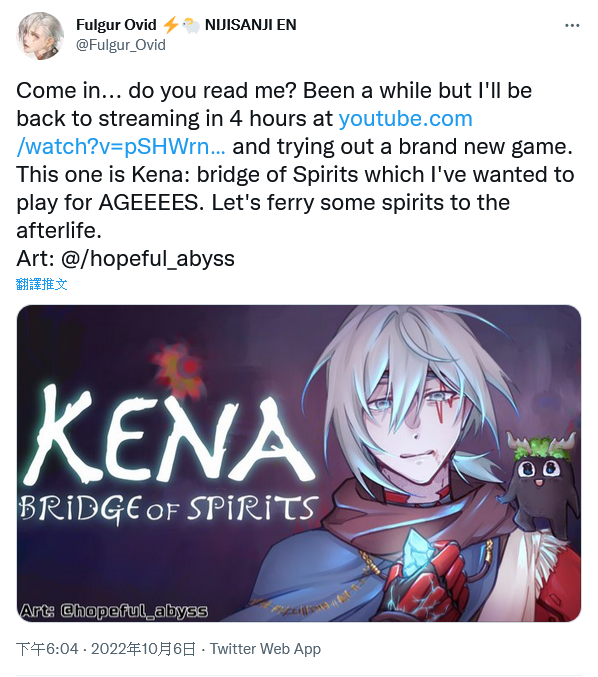Click the Art: @/hopeful_abyss credit line

pos(126,259)
